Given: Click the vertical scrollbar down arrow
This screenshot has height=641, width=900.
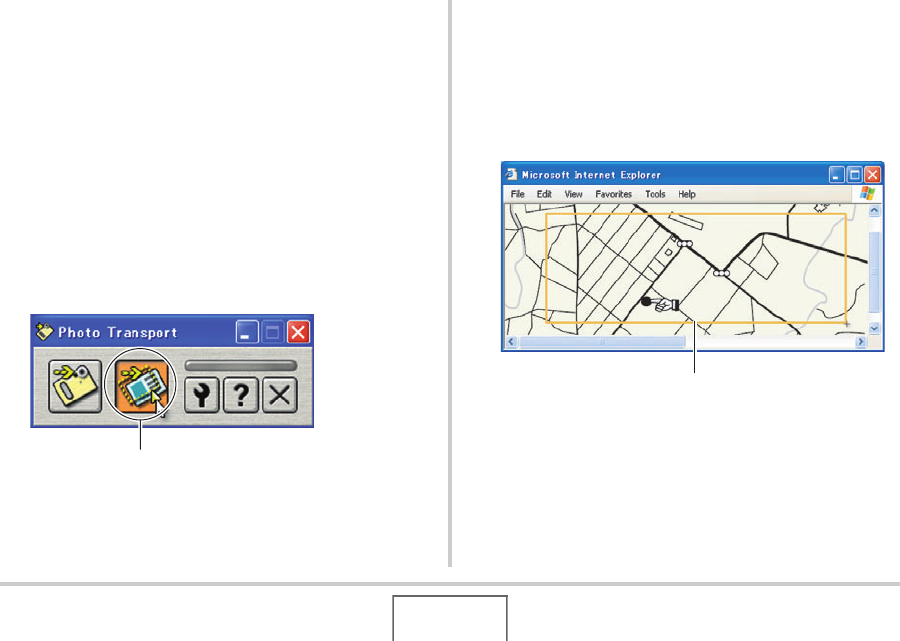Looking at the screenshot, I should tap(874, 328).
